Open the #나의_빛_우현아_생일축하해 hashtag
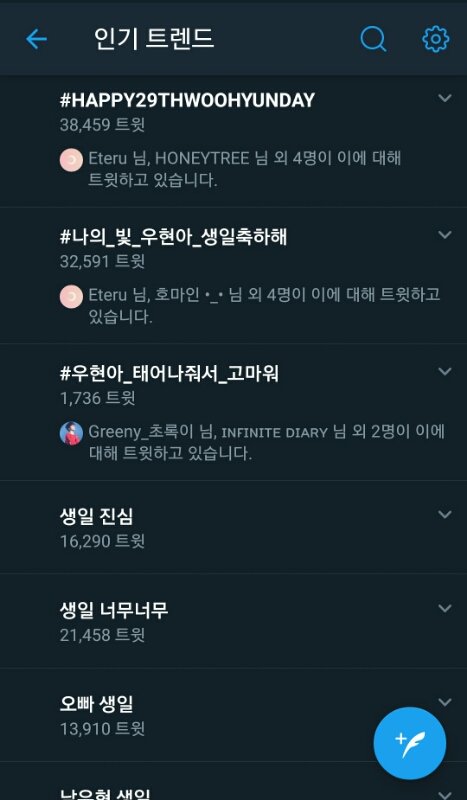The image size is (467, 800). (x=173, y=237)
